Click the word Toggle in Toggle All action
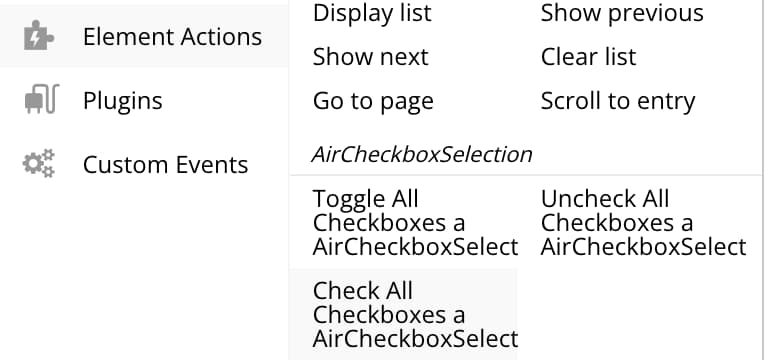The height and width of the screenshot is (360, 764). point(348,199)
